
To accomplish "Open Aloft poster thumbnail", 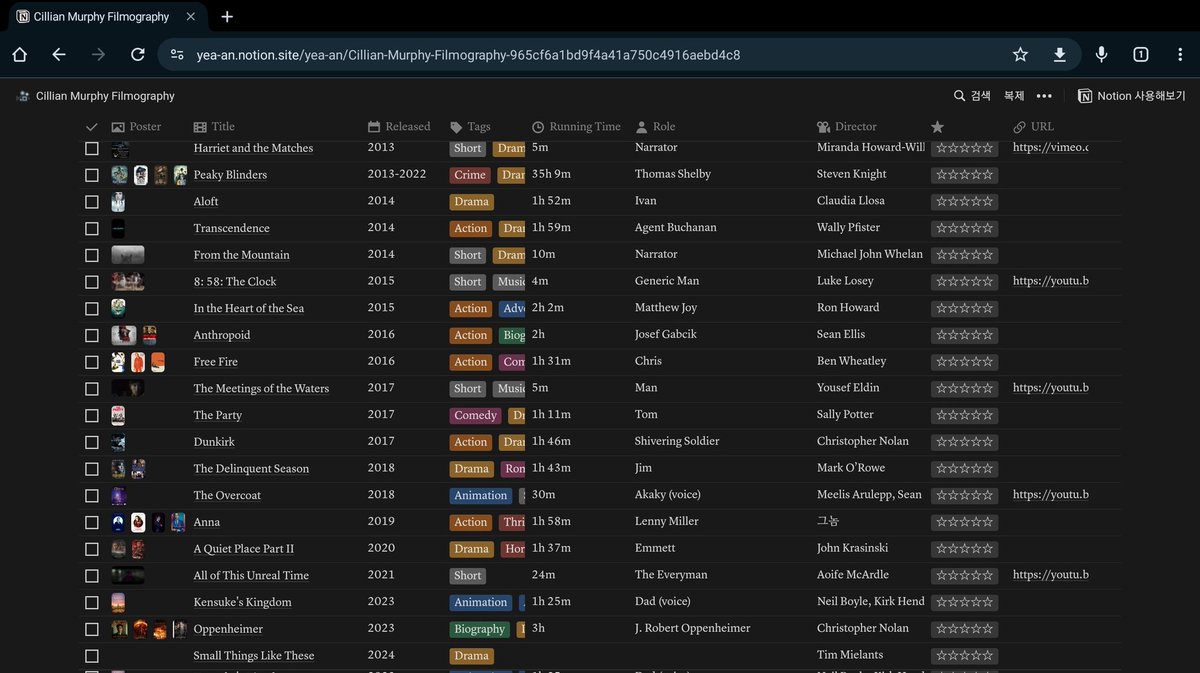I will coord(119,202).
